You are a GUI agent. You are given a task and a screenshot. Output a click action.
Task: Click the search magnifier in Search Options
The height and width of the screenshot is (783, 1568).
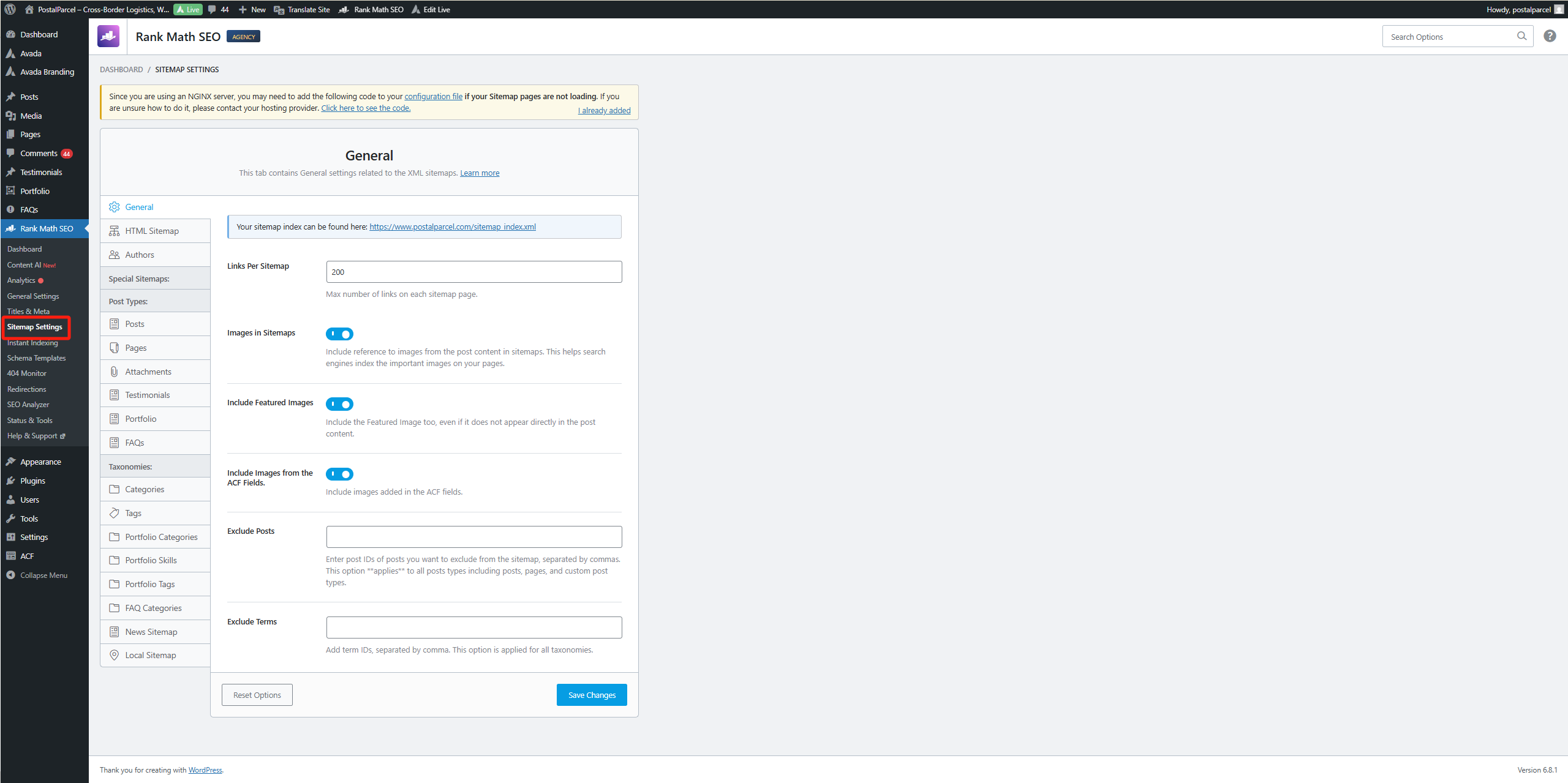click(x=1523, y=36)
